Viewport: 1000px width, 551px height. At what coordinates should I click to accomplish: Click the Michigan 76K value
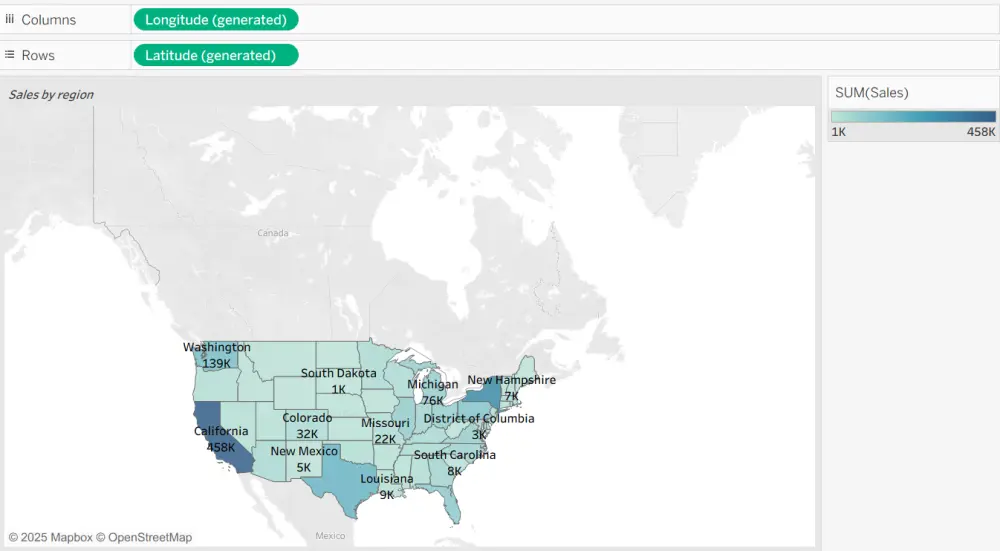(x=433, y=400)
